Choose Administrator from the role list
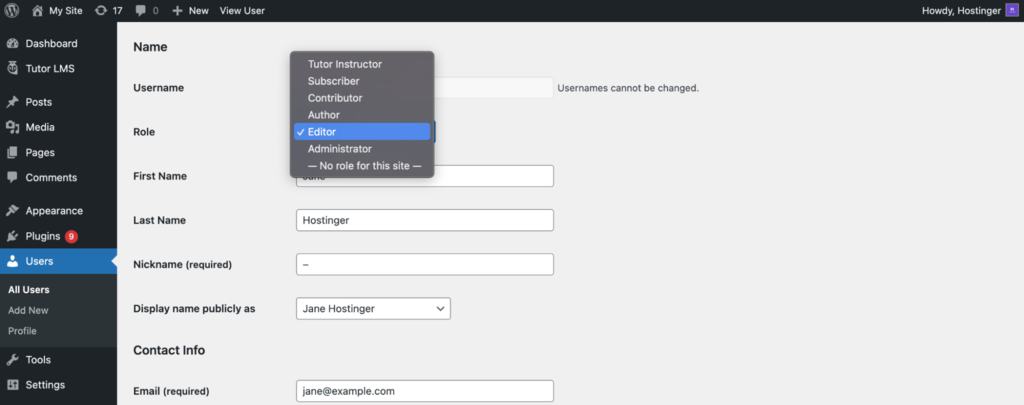 click(x=339, y=149)
